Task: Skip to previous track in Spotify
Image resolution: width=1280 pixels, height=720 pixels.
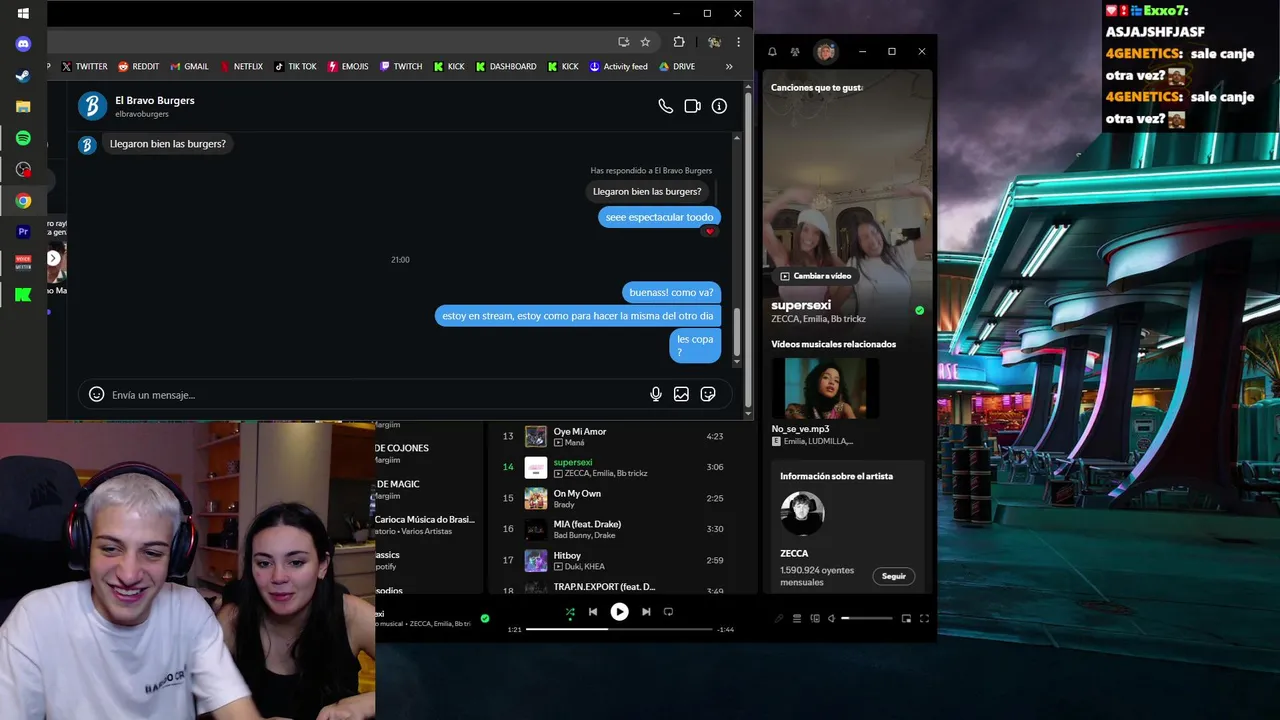Action: (x=593, y=612)
